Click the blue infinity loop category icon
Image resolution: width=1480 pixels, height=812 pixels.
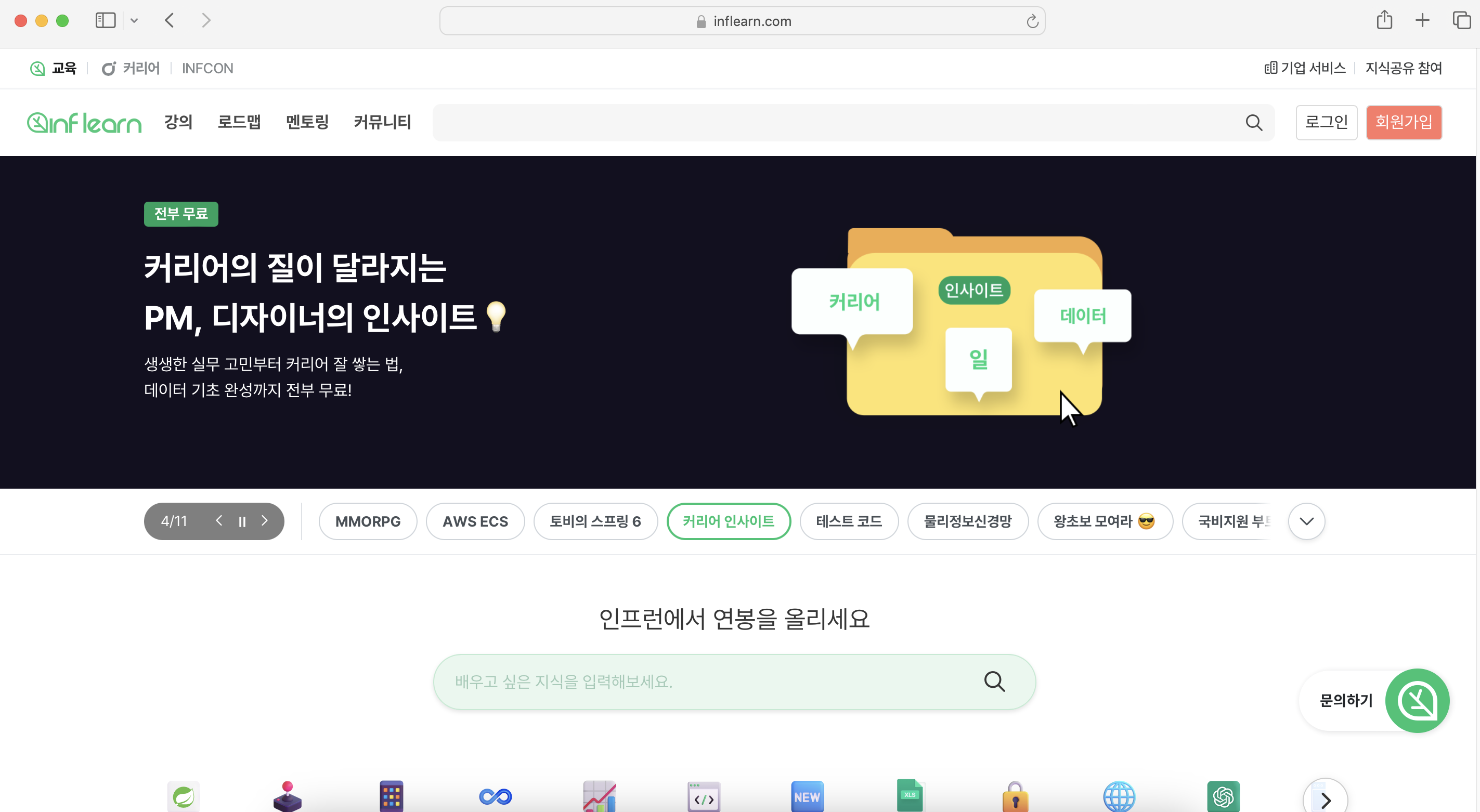(495, 796)
